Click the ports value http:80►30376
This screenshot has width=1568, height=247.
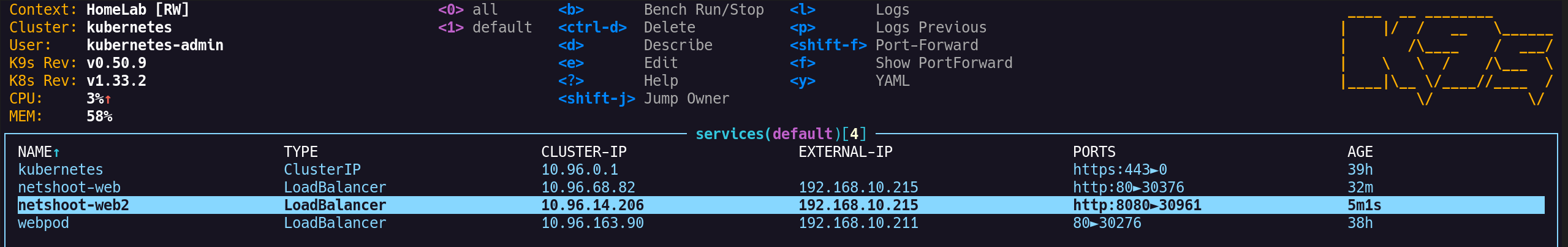(1129, 188)
